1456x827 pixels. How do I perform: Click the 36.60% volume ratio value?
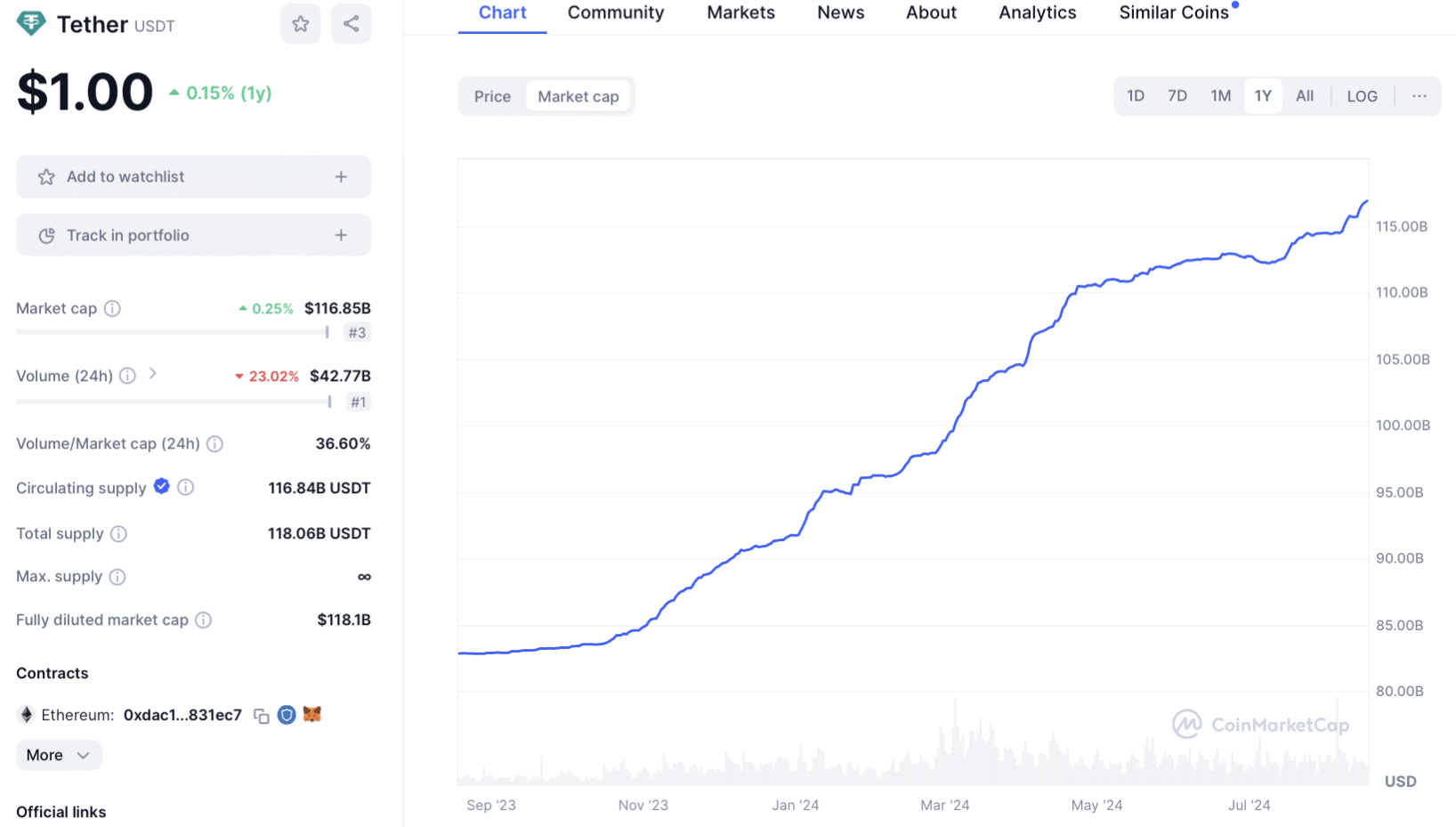point(343,443)
